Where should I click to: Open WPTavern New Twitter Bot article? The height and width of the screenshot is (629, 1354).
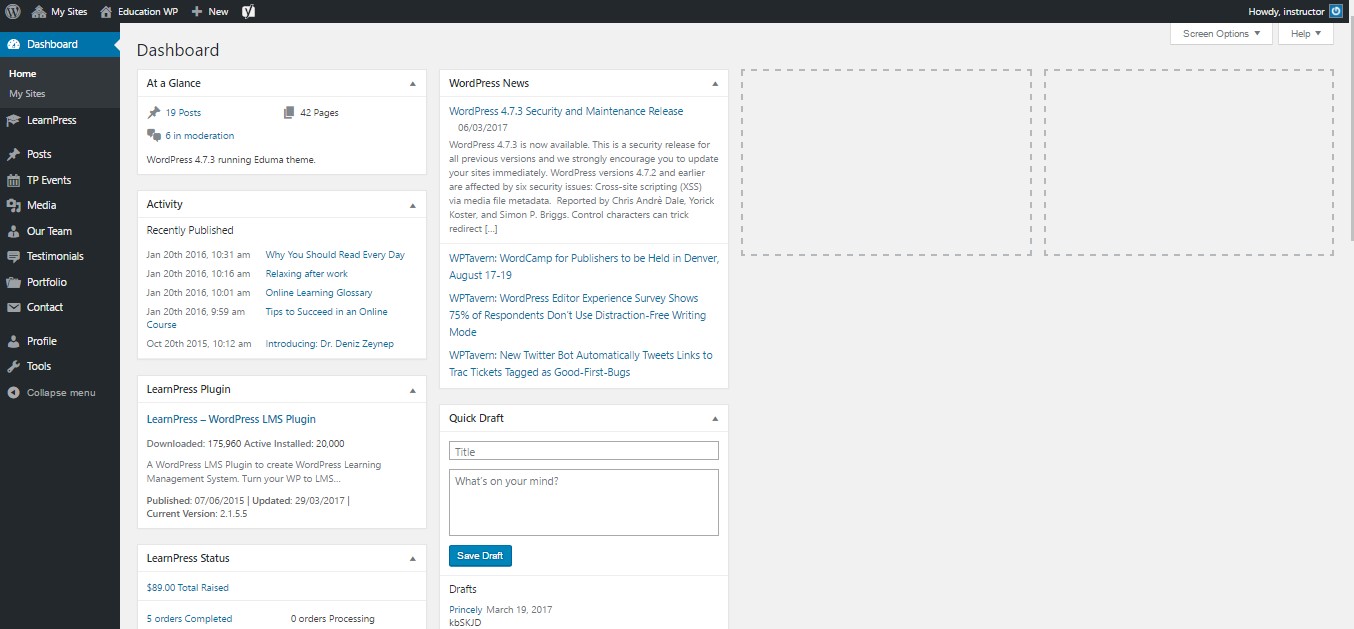(581, 364)
